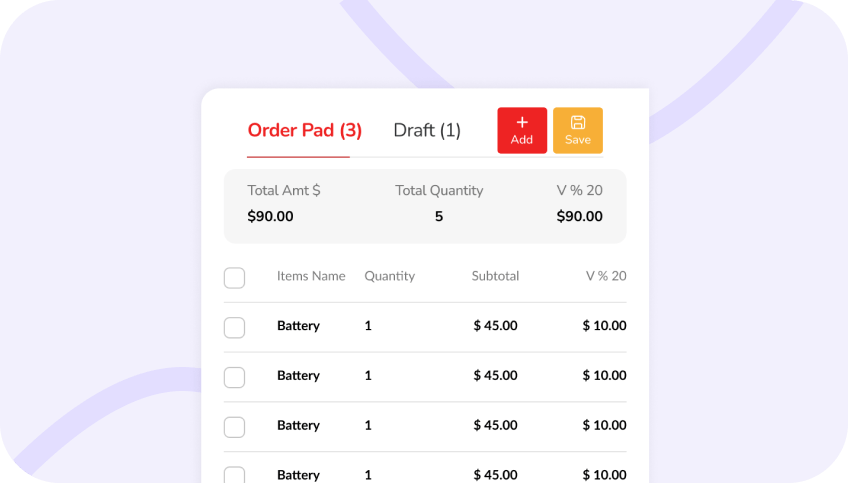The image size is (848, 483).
Task: Click the Quantity column header
Action: click(389, 276)
